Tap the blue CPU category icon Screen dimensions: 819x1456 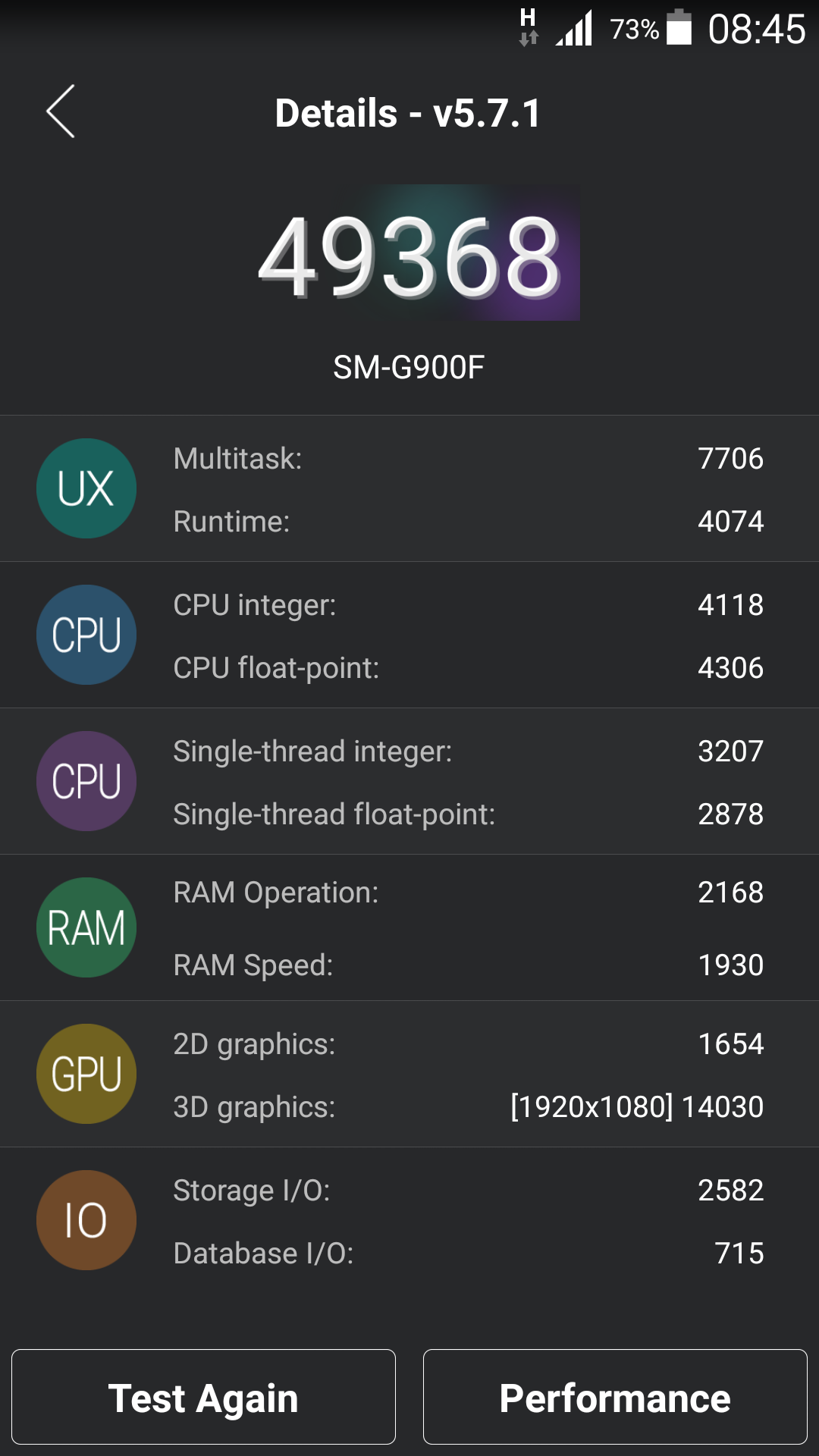86,635
